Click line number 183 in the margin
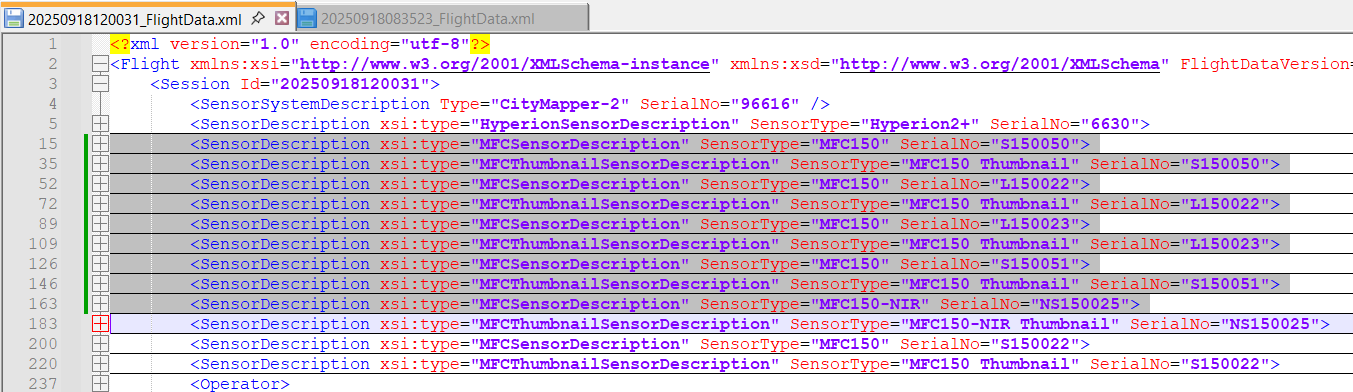 coord(43,324)
